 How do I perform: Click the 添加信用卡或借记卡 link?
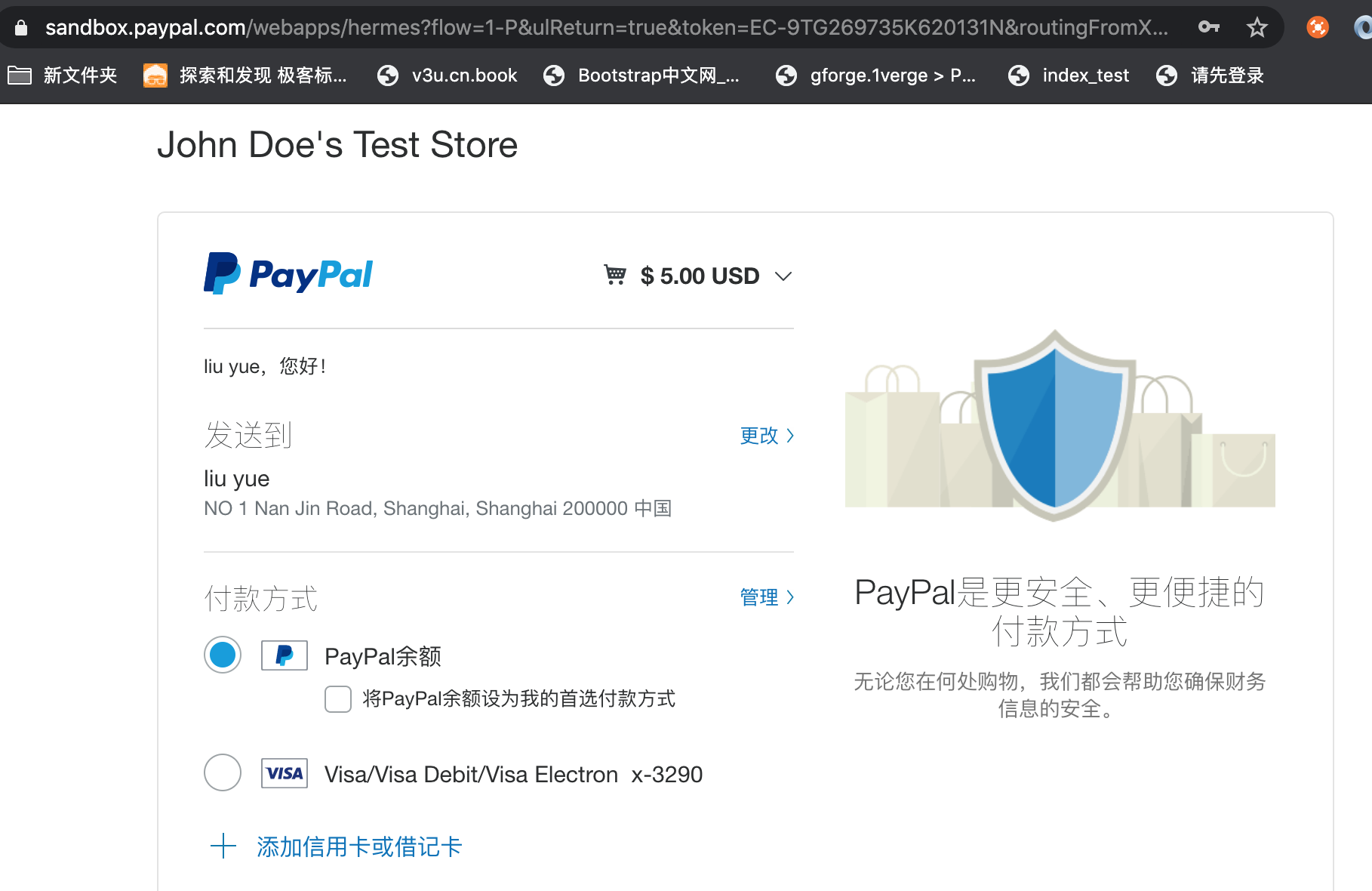(x=358, y=846)
